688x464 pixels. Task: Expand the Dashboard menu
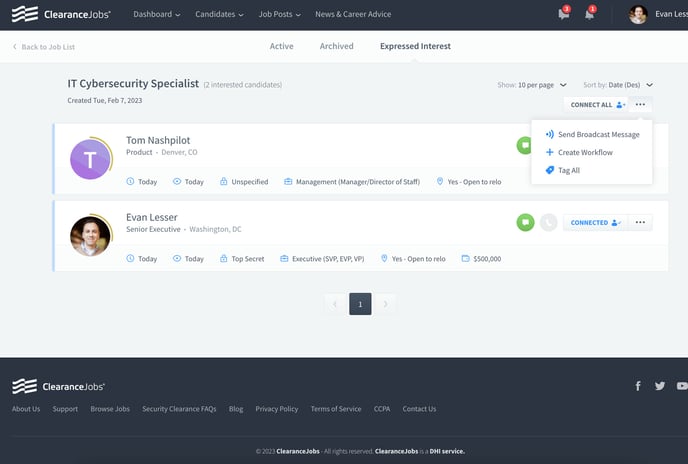click(x=157, y=14)
